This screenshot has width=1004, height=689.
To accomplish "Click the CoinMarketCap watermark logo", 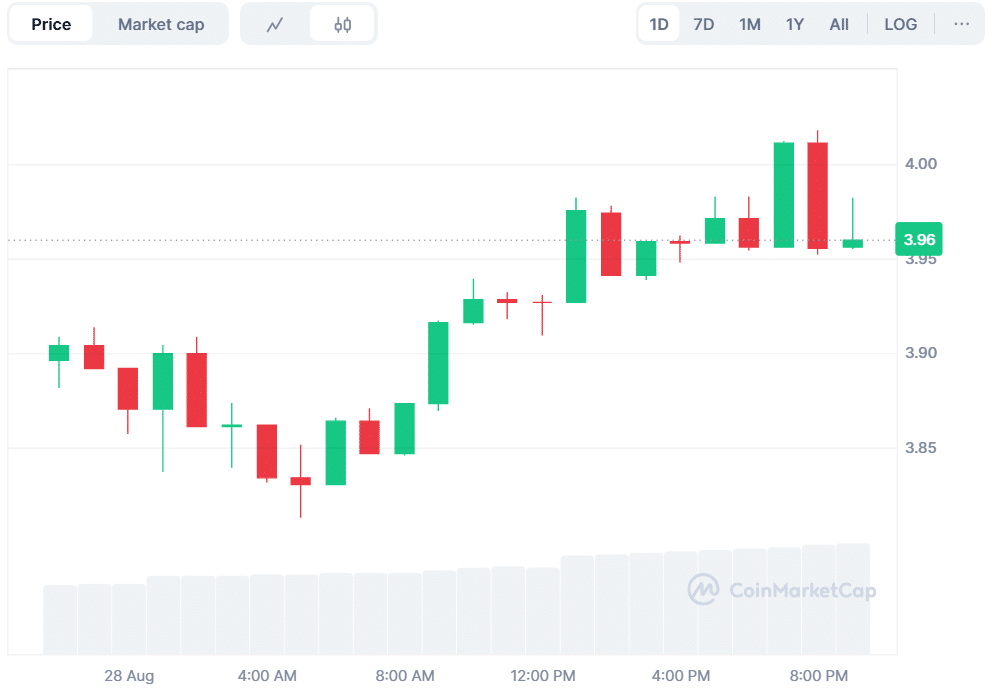I will click(782, 590).
